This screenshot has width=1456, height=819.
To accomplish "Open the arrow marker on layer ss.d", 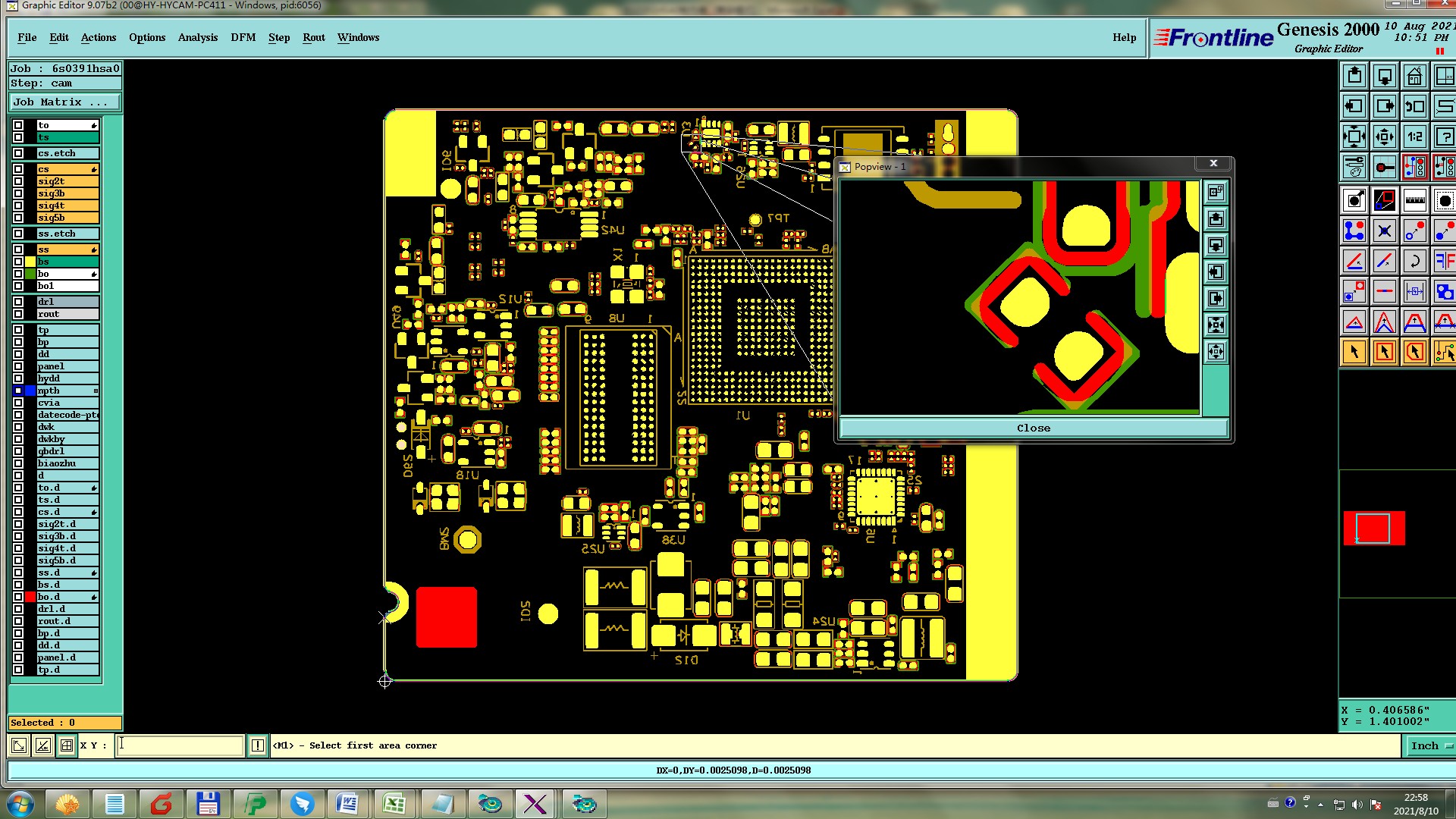I will [94, 573].
